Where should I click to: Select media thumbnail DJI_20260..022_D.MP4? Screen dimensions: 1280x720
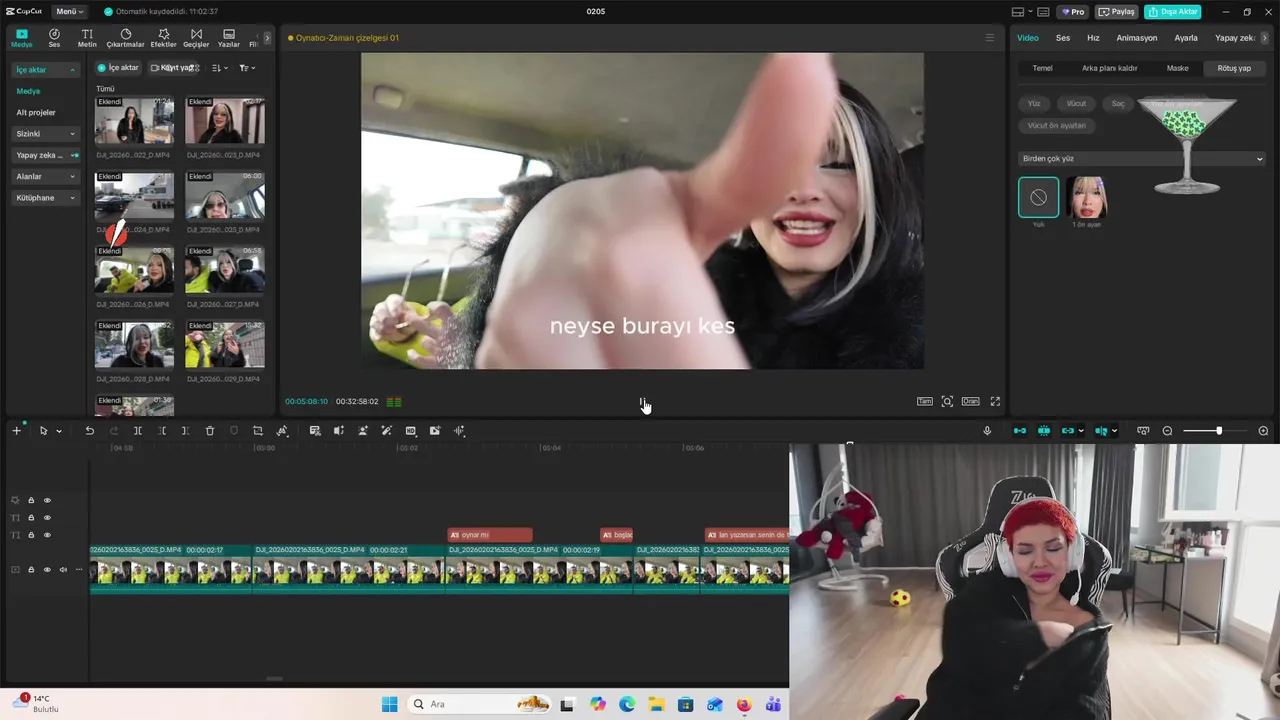[134, 121]
